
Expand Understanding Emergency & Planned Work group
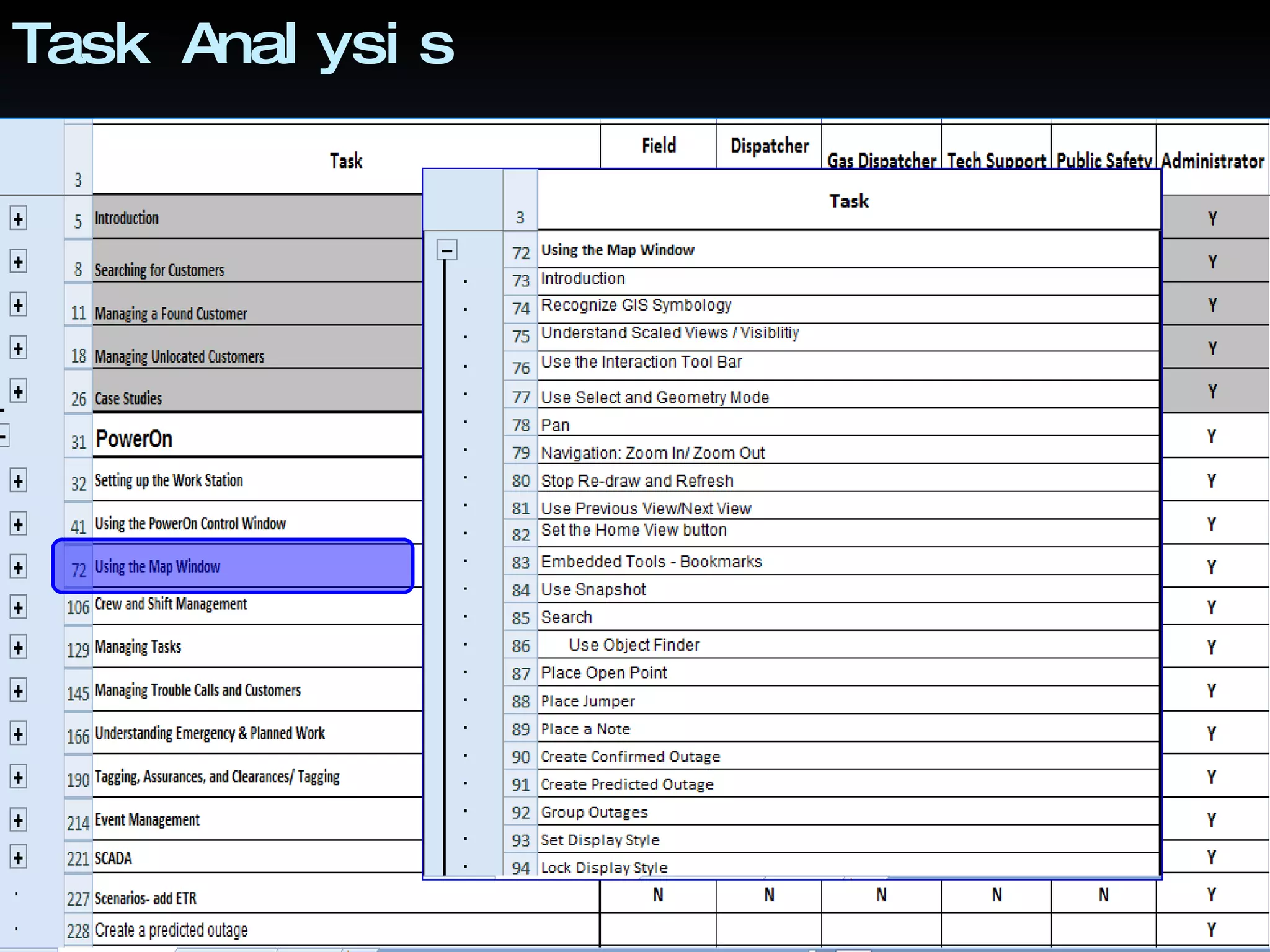[x=18, y=734]
